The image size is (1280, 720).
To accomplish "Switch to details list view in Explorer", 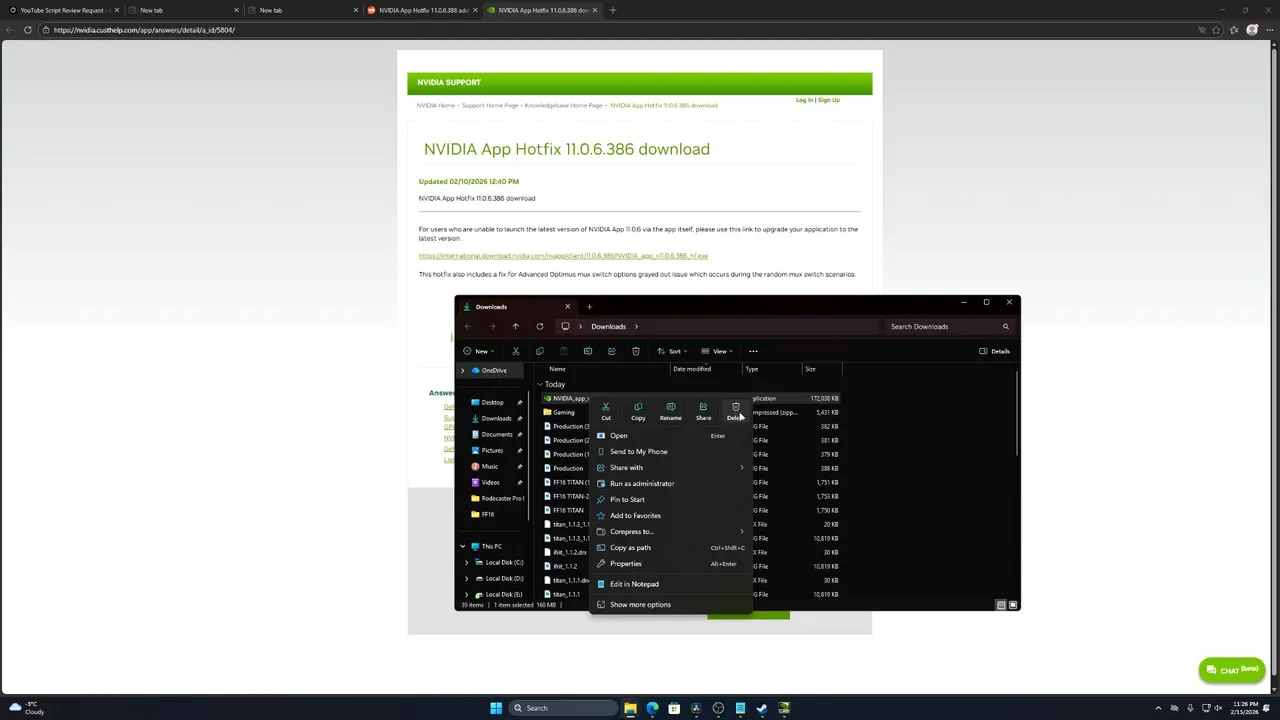I will coord(1001,605).
